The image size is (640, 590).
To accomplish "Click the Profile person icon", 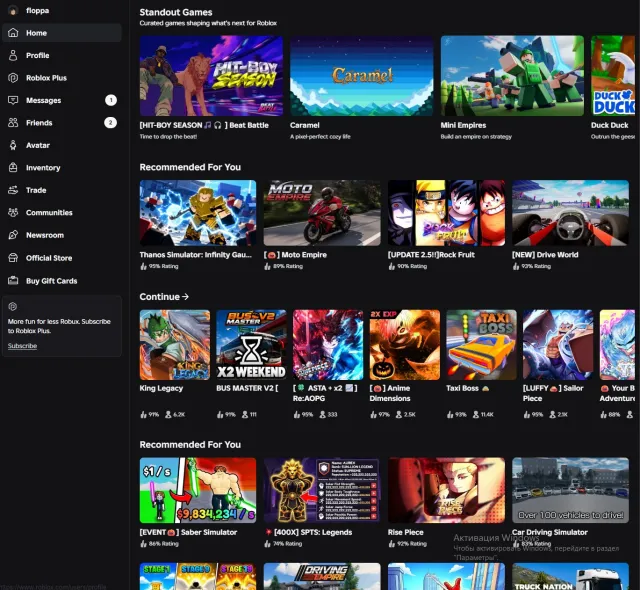I will [13, 55].
